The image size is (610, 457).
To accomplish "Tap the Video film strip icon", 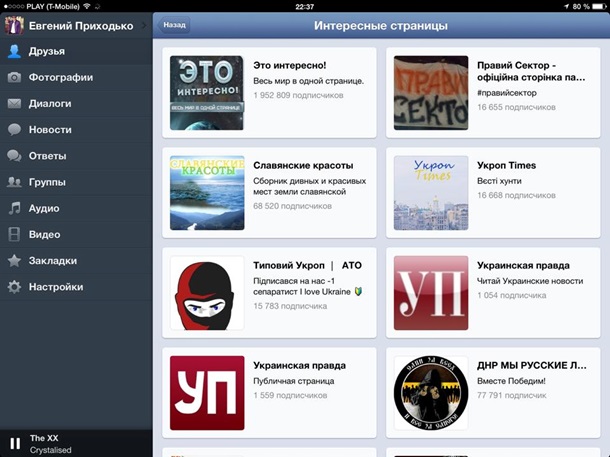I will (14, 234).
